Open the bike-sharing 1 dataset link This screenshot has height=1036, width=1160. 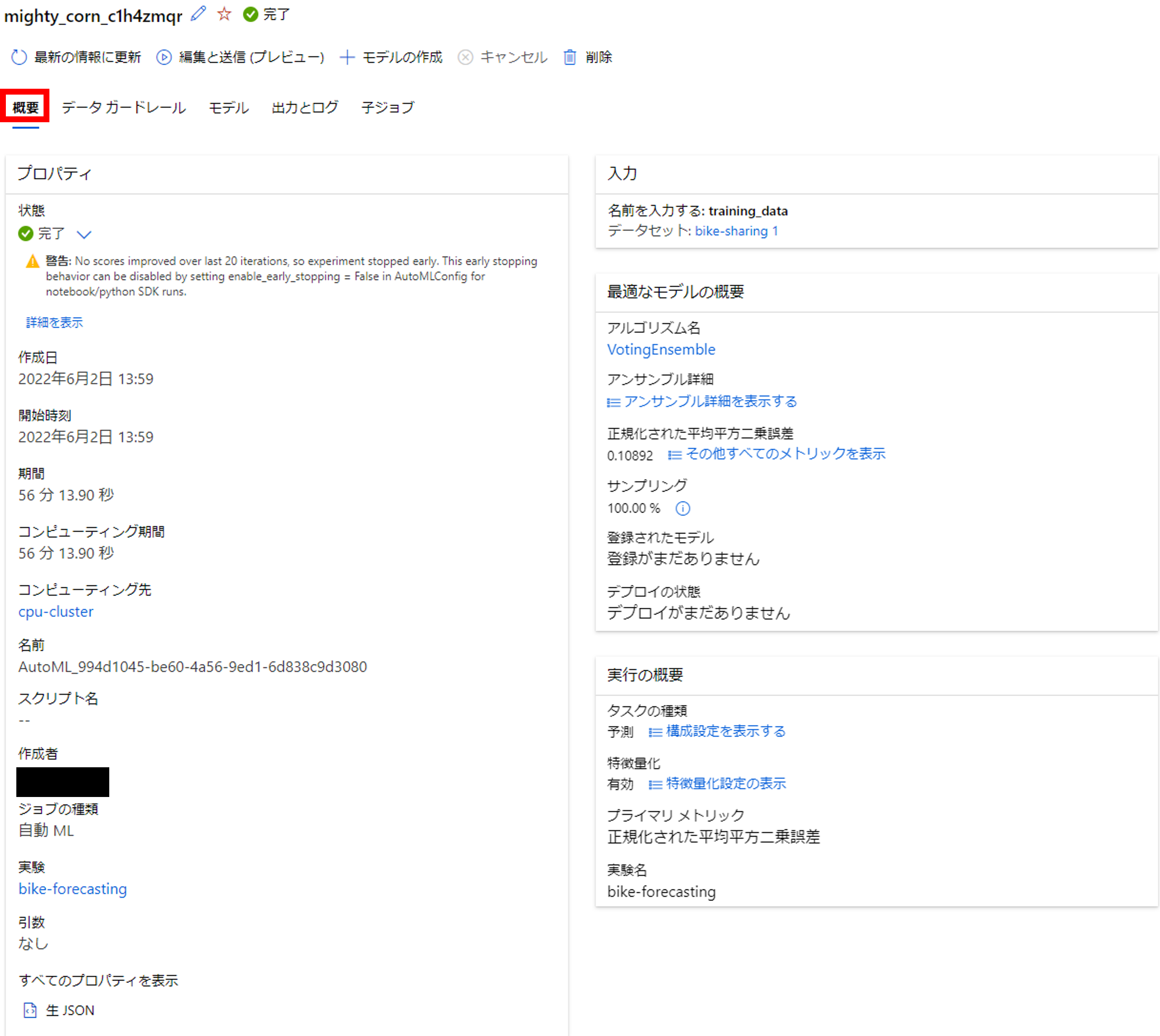point(736,231)
